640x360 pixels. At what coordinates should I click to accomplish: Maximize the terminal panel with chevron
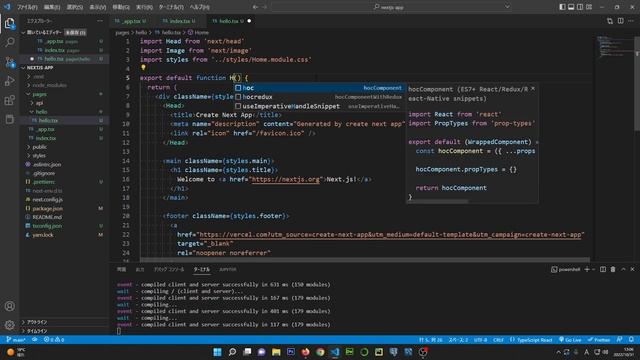(623, 269)
